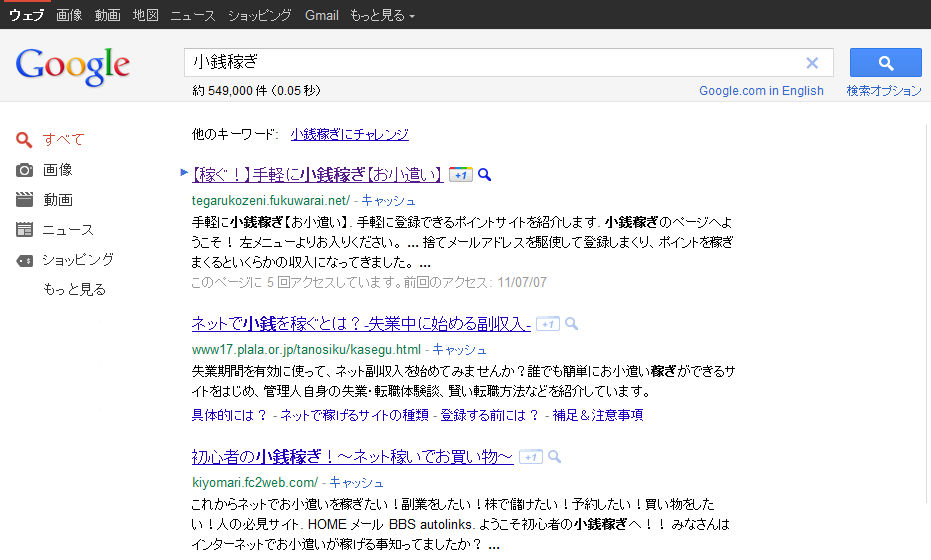
Task: Click the page vertical scrollbar
Action: point(927,313)
